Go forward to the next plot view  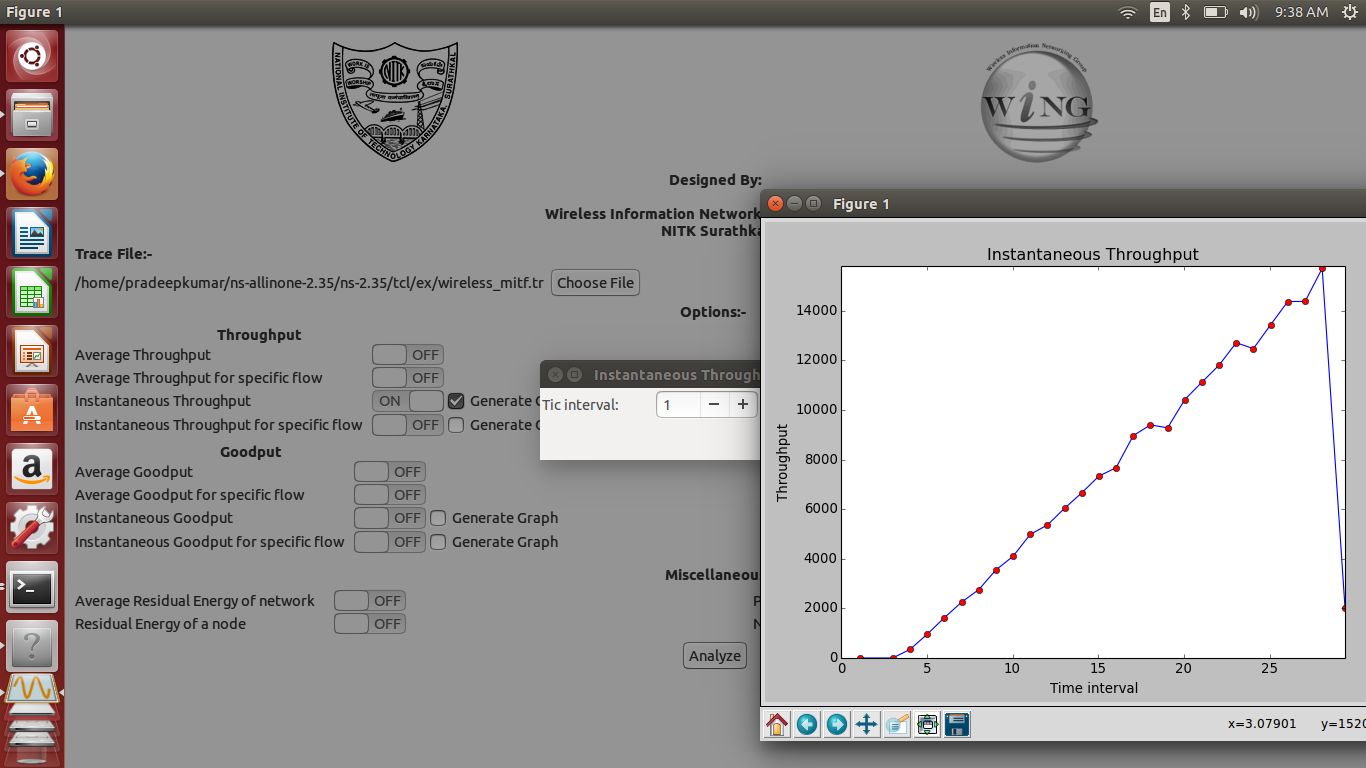coord(837,724)
